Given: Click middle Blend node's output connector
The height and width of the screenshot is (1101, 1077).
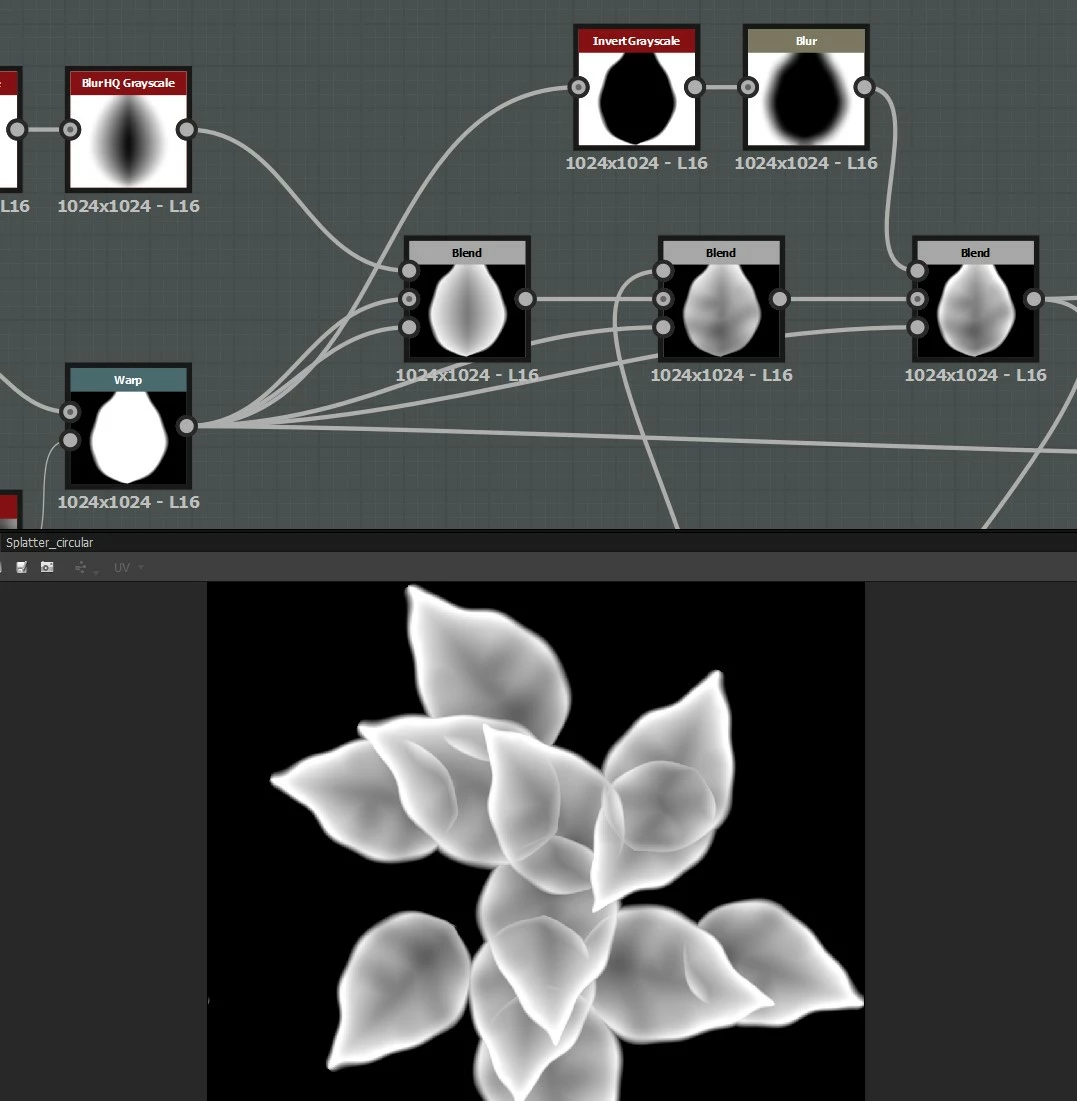Looking at the screenshot, I should click(x=779, y=299).
